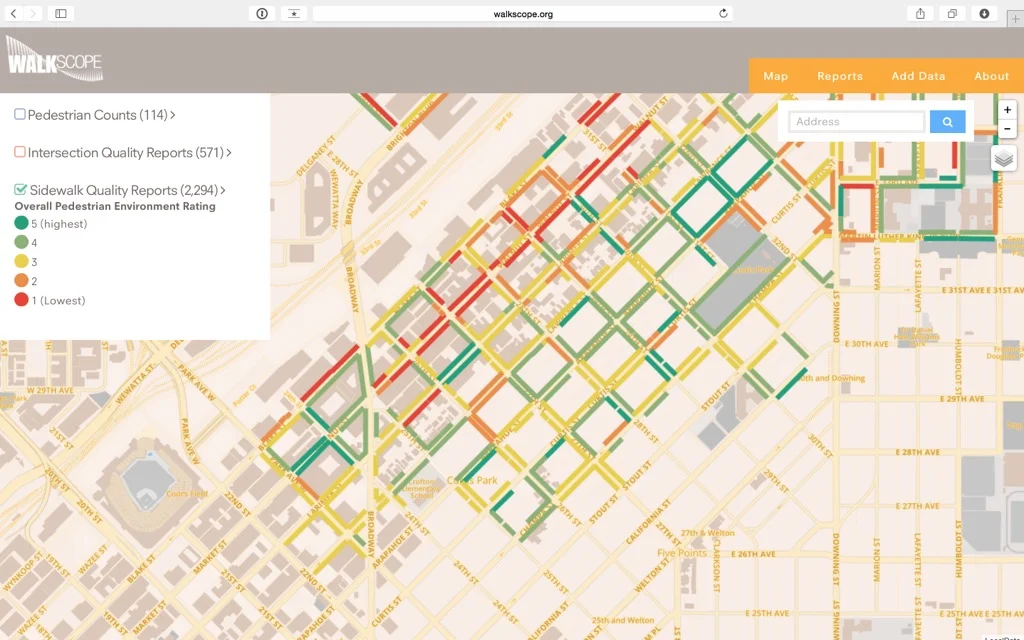Click the 25th and Welton map label
The image size is (1024, 640).
pos(623,620)
